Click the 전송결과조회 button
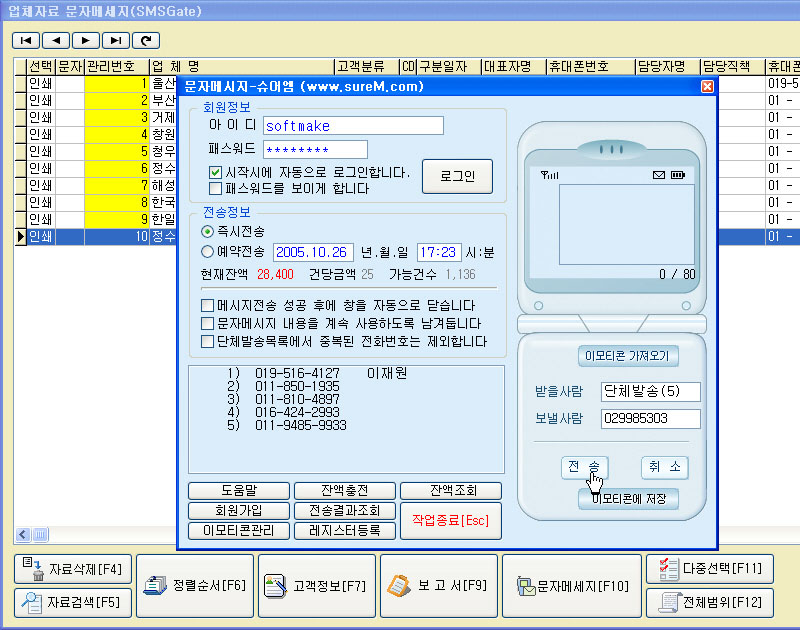 tap(344, 511)
